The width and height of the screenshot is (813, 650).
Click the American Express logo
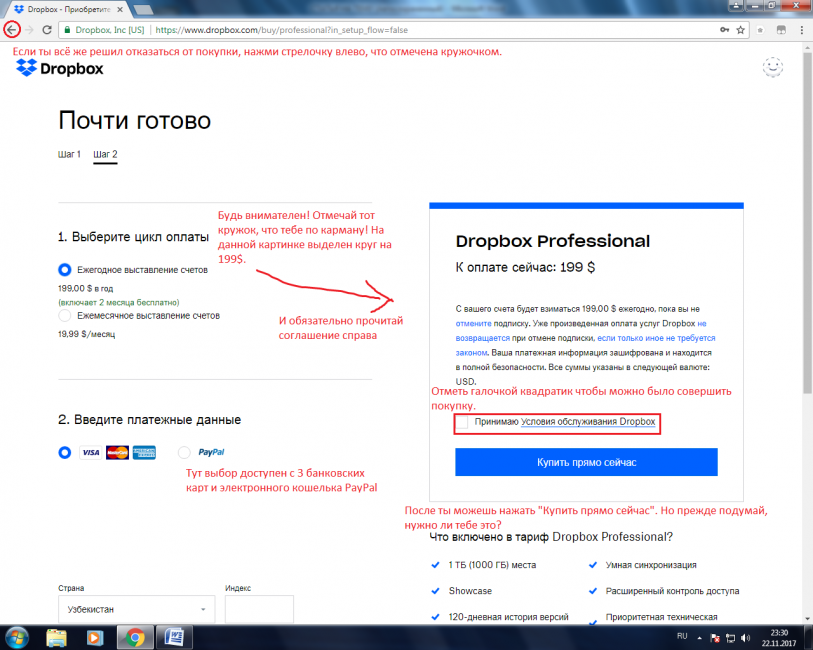pos(144,453)
